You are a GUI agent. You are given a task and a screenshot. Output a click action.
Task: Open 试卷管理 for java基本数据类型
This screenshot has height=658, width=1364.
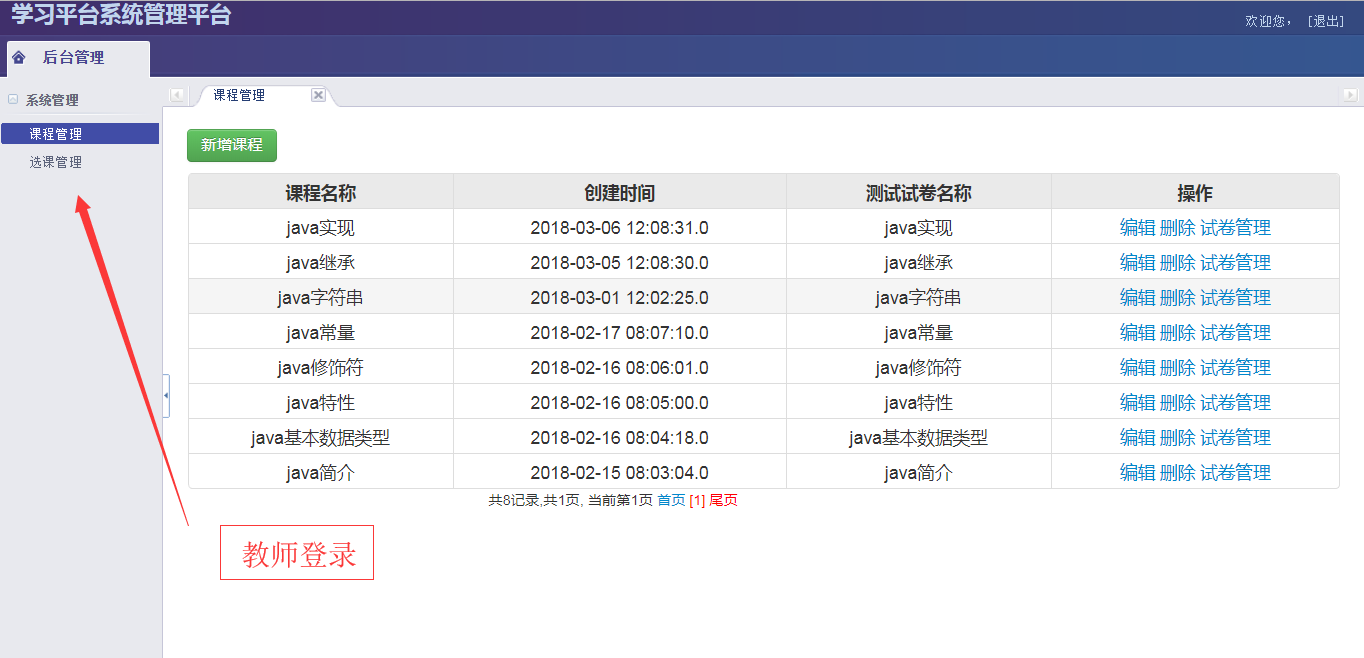(x=1235, y=438)
